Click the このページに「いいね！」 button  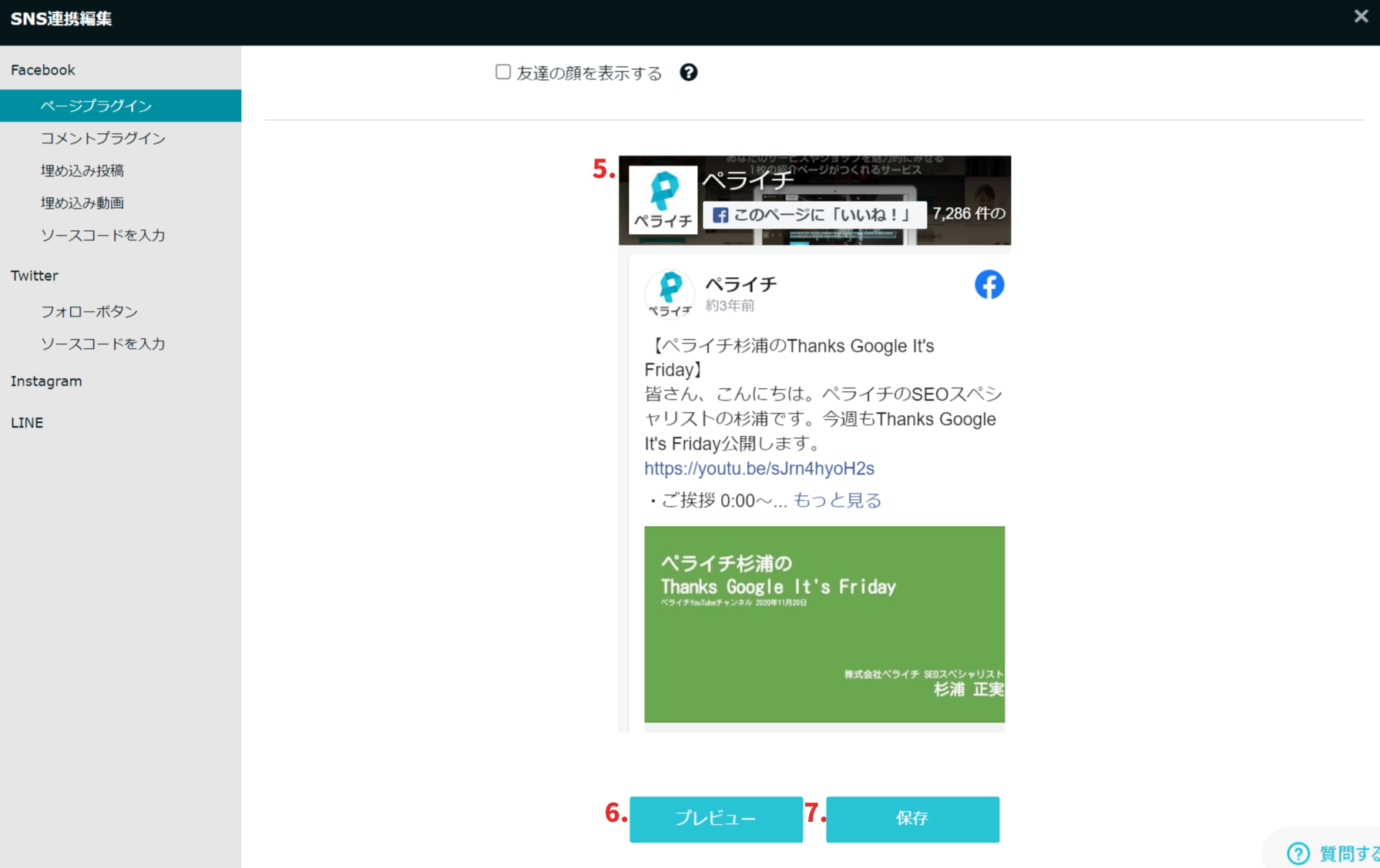click(x=814, y=215)
